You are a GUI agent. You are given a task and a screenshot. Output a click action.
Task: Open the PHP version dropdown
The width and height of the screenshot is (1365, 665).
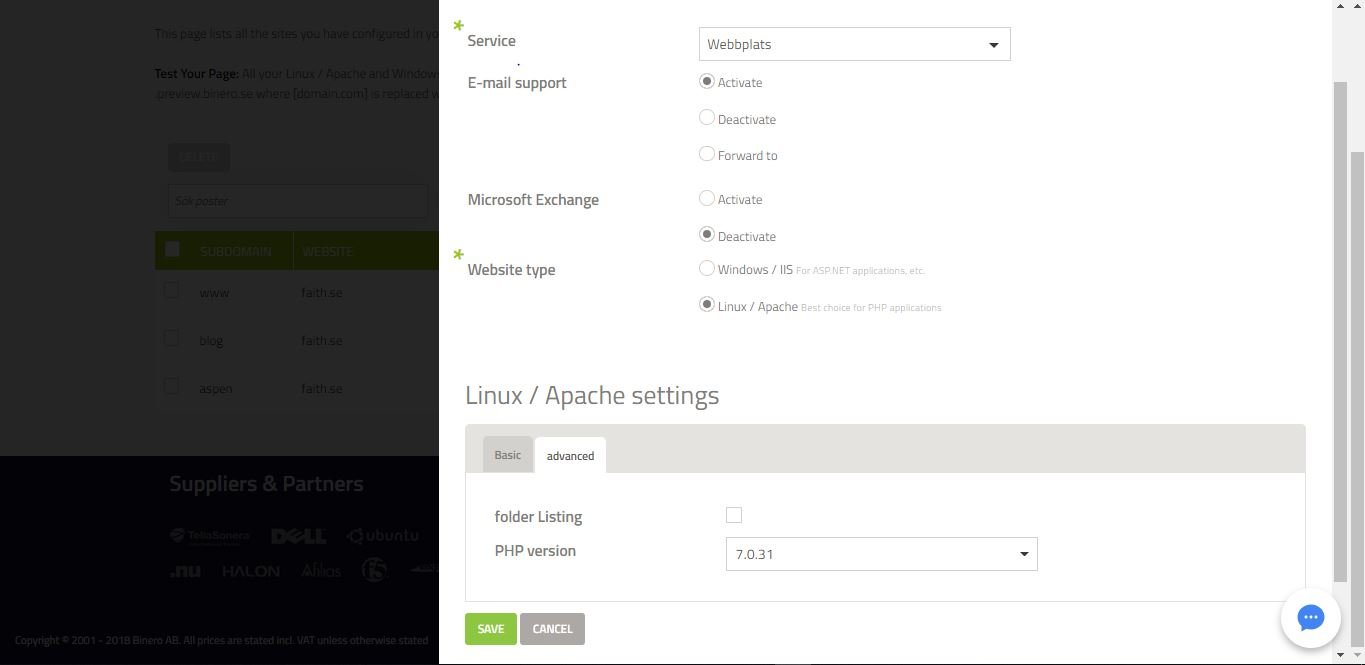pos(881,554)
